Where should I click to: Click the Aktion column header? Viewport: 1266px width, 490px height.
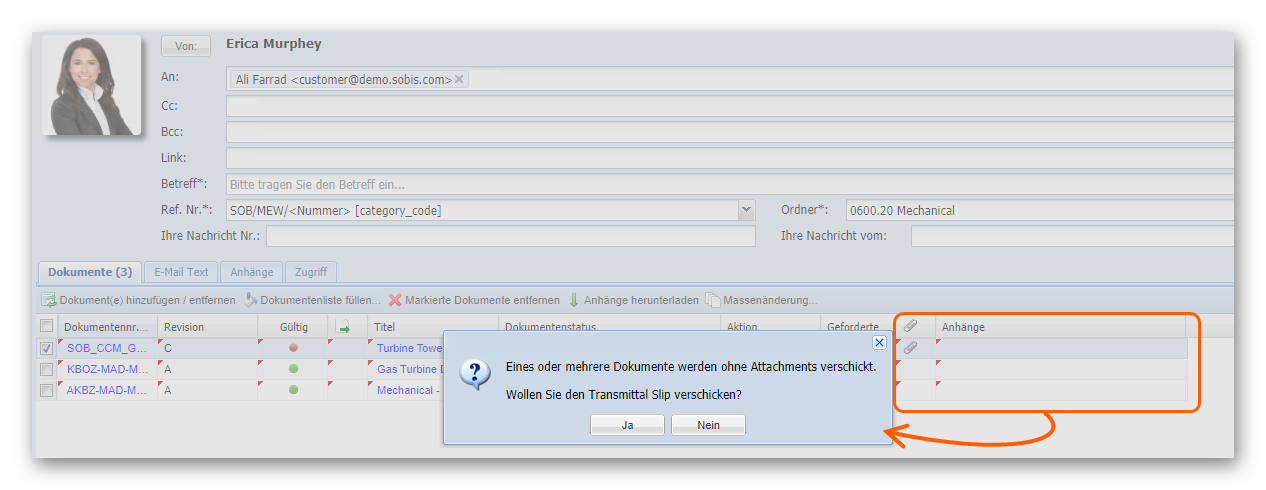point(770,327)
